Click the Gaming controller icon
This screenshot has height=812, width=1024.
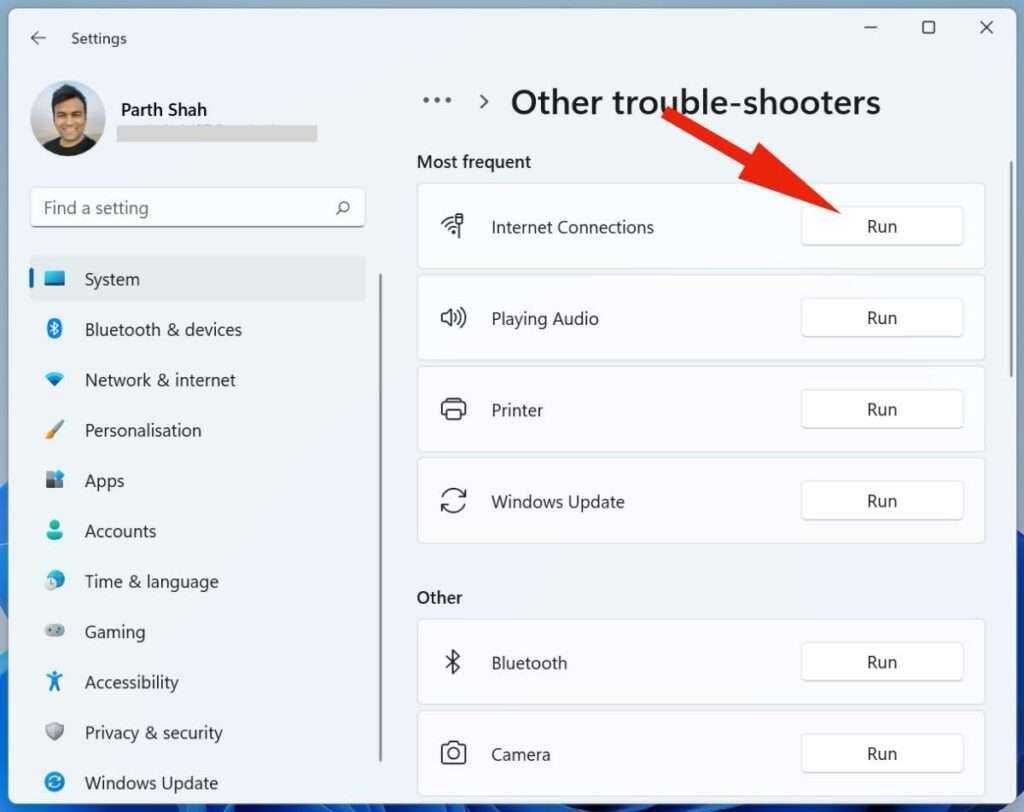[x=55, y=631]
